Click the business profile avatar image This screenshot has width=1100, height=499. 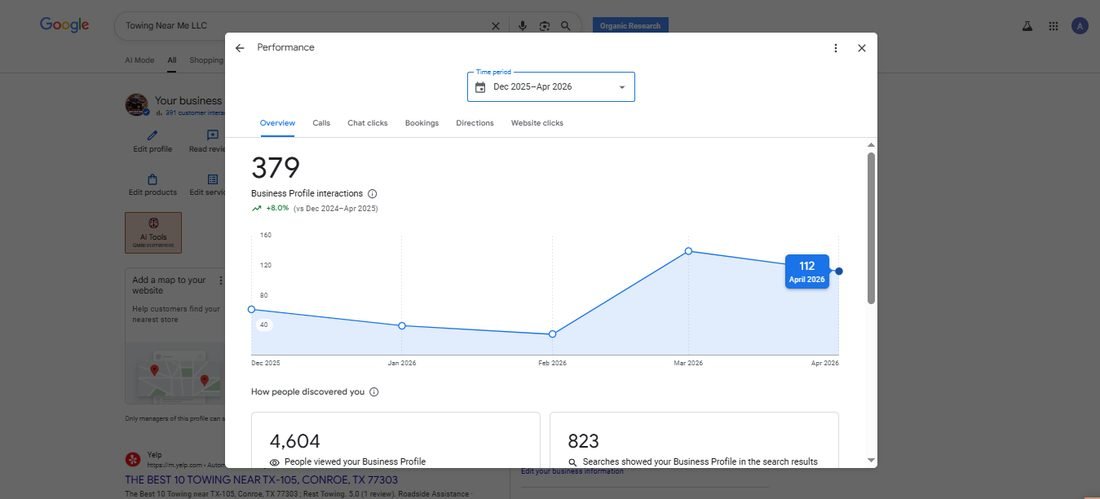[137, 105]
